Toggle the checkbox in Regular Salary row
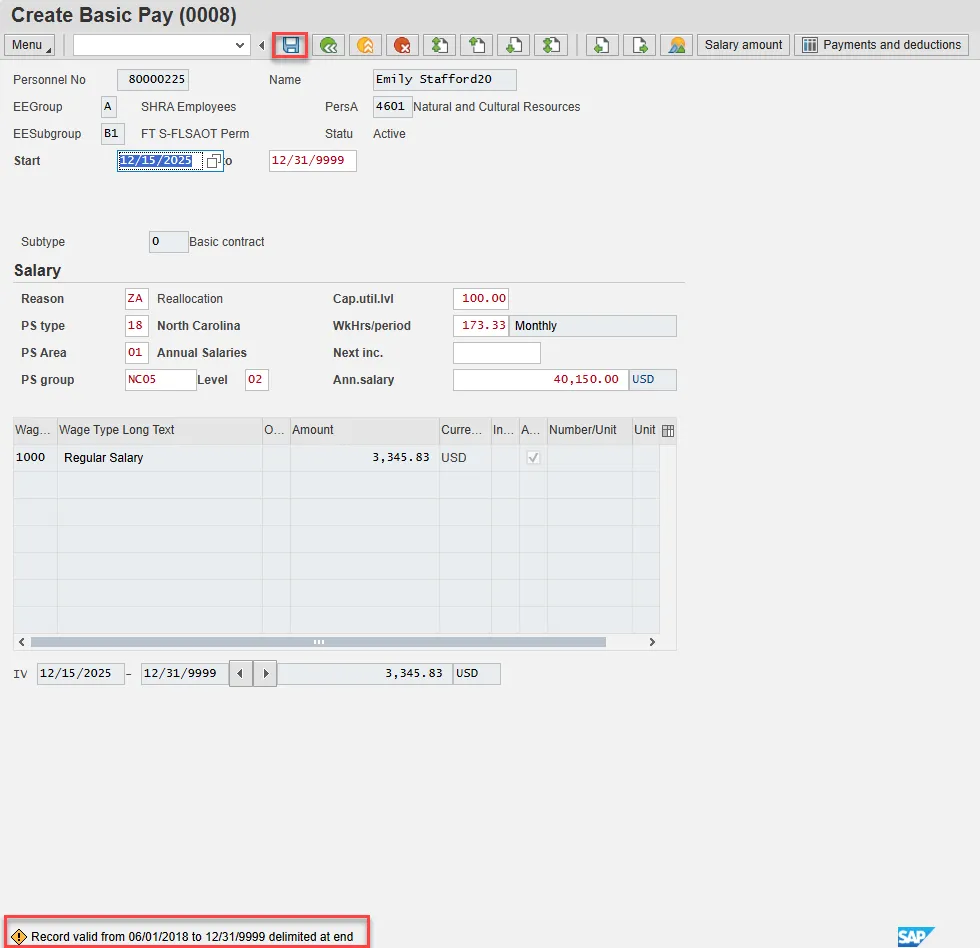980x948 pixels. pos(533,457)
